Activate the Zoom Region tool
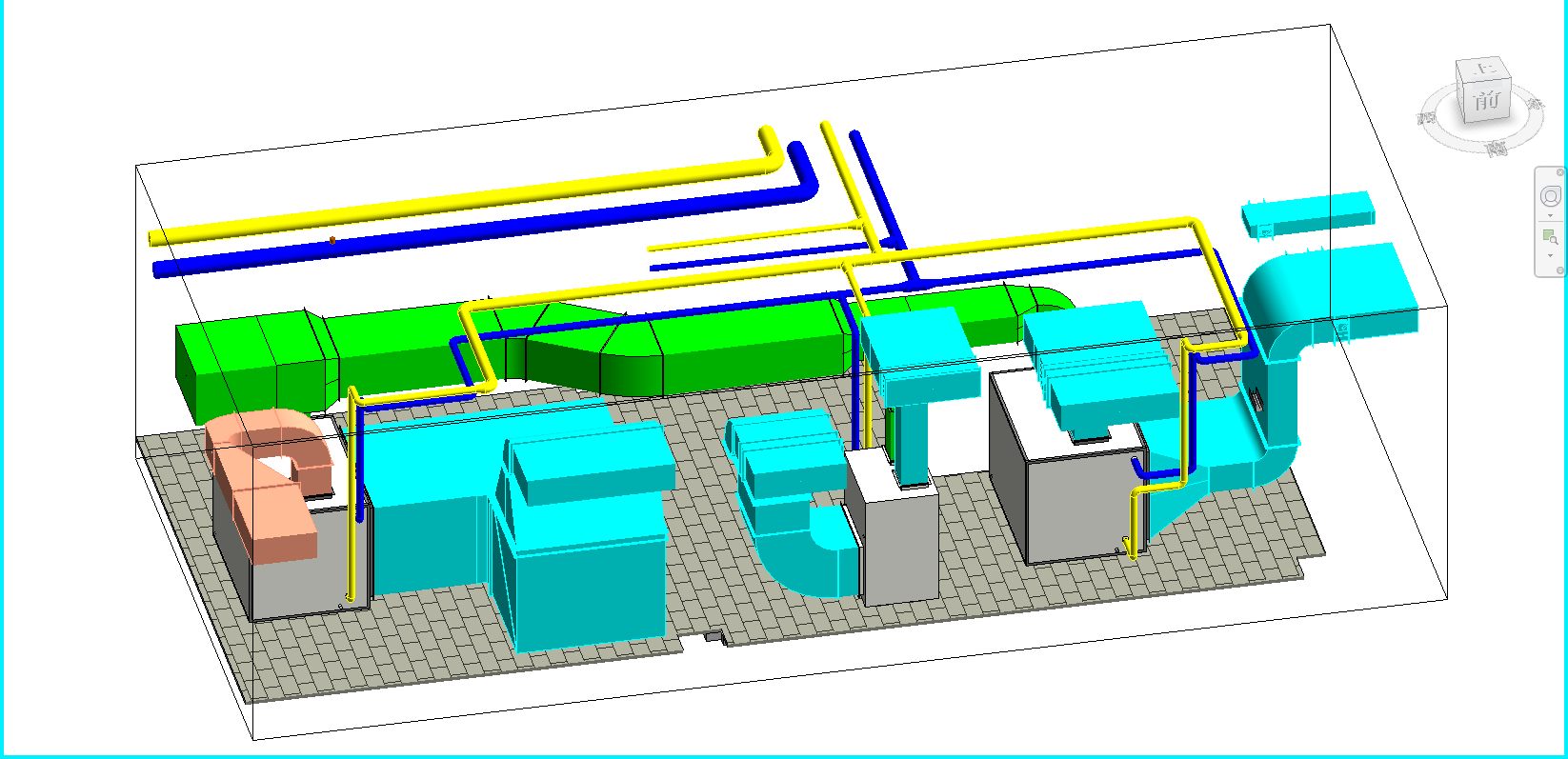The height and width of the screenshot is (759, 1568). tap(1550, 236)
